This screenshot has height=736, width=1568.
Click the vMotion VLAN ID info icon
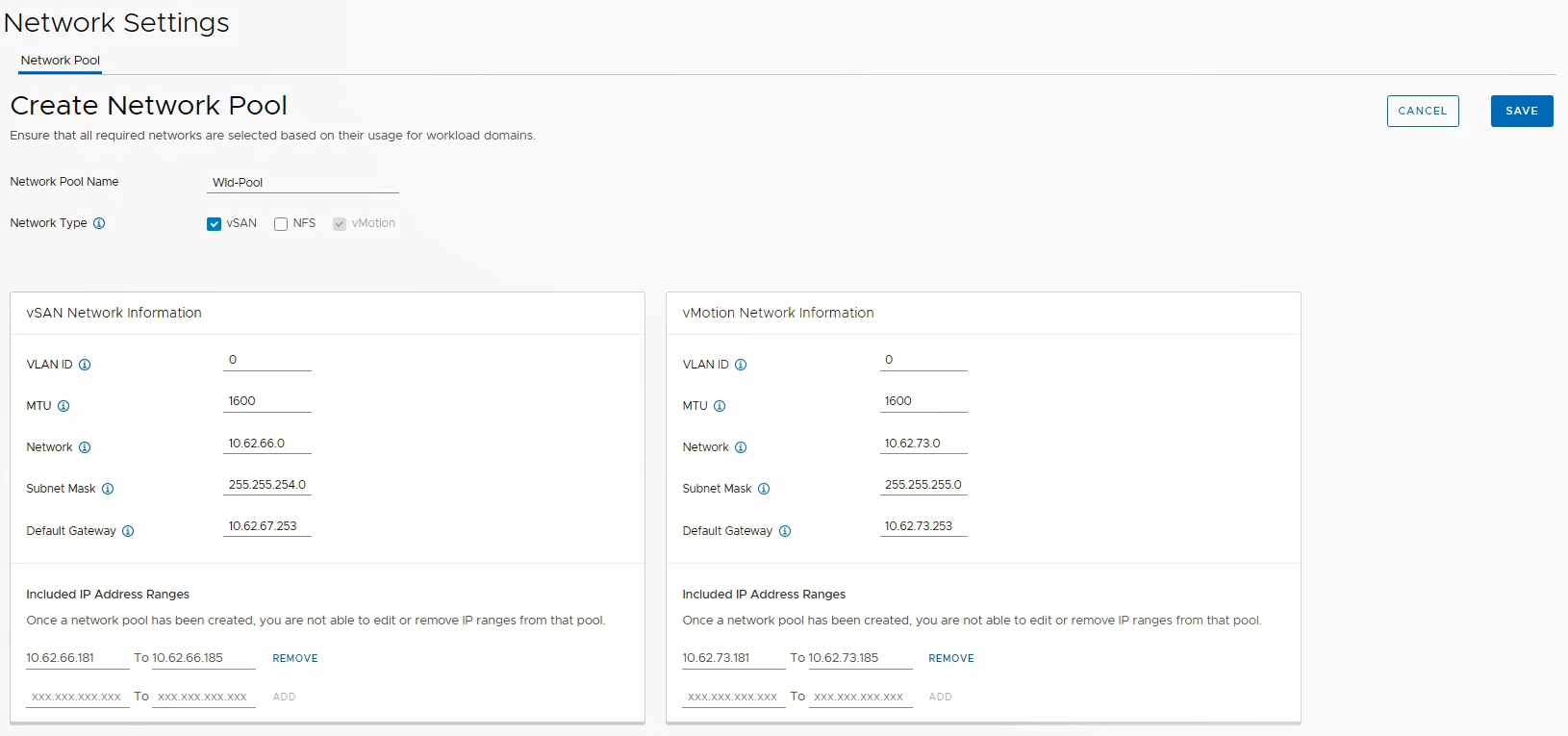741,365
